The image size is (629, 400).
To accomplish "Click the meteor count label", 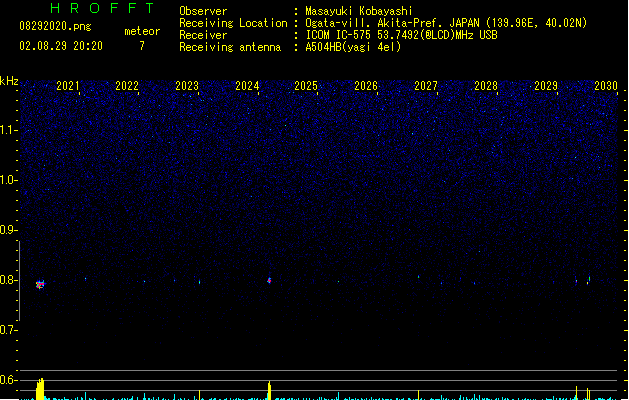I will (x=142, y=31).
